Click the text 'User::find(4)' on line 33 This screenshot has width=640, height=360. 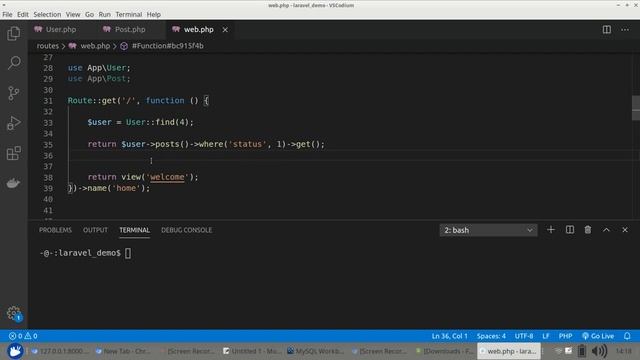[157, 122]
